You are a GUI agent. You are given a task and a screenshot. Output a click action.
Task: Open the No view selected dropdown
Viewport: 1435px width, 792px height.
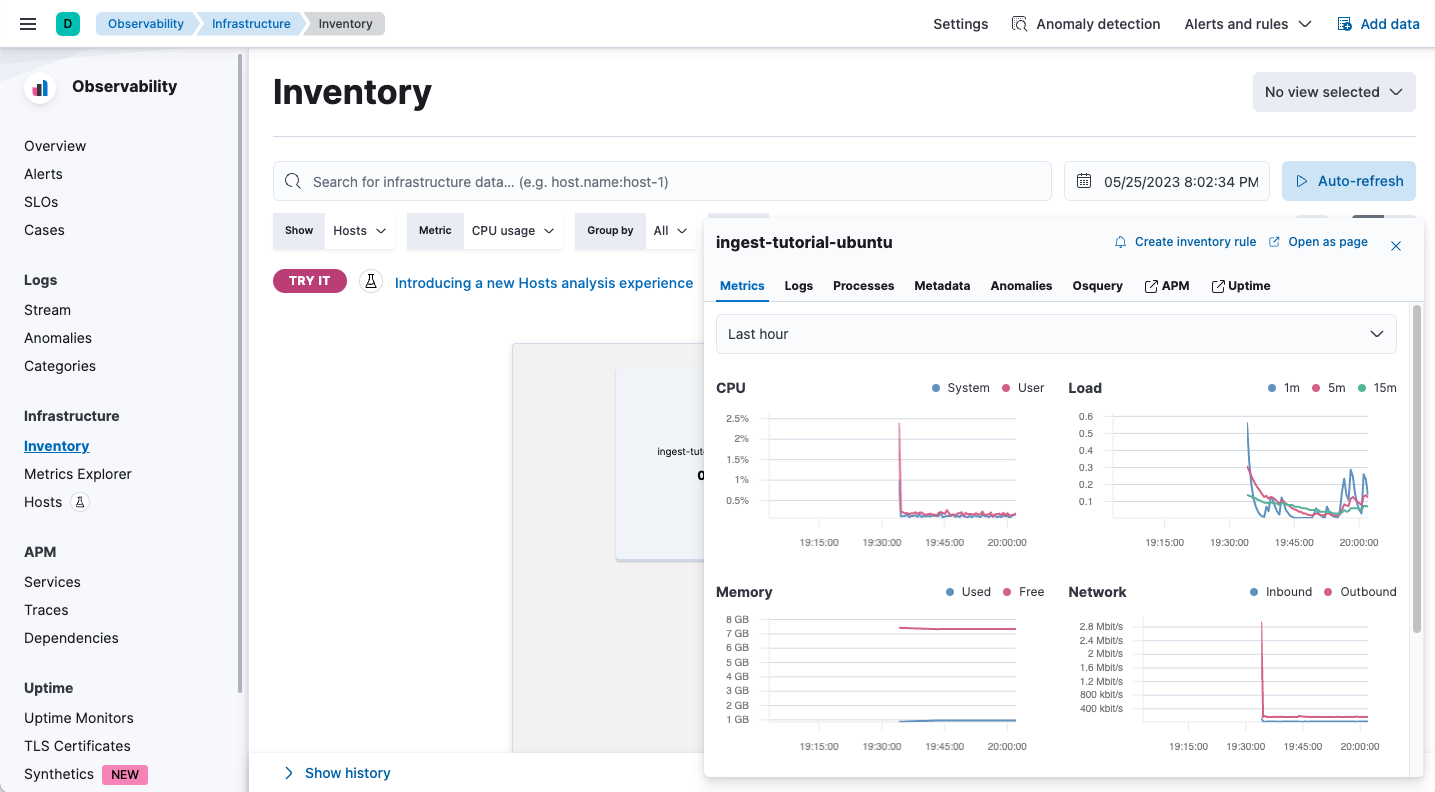tap(1334, 91)
